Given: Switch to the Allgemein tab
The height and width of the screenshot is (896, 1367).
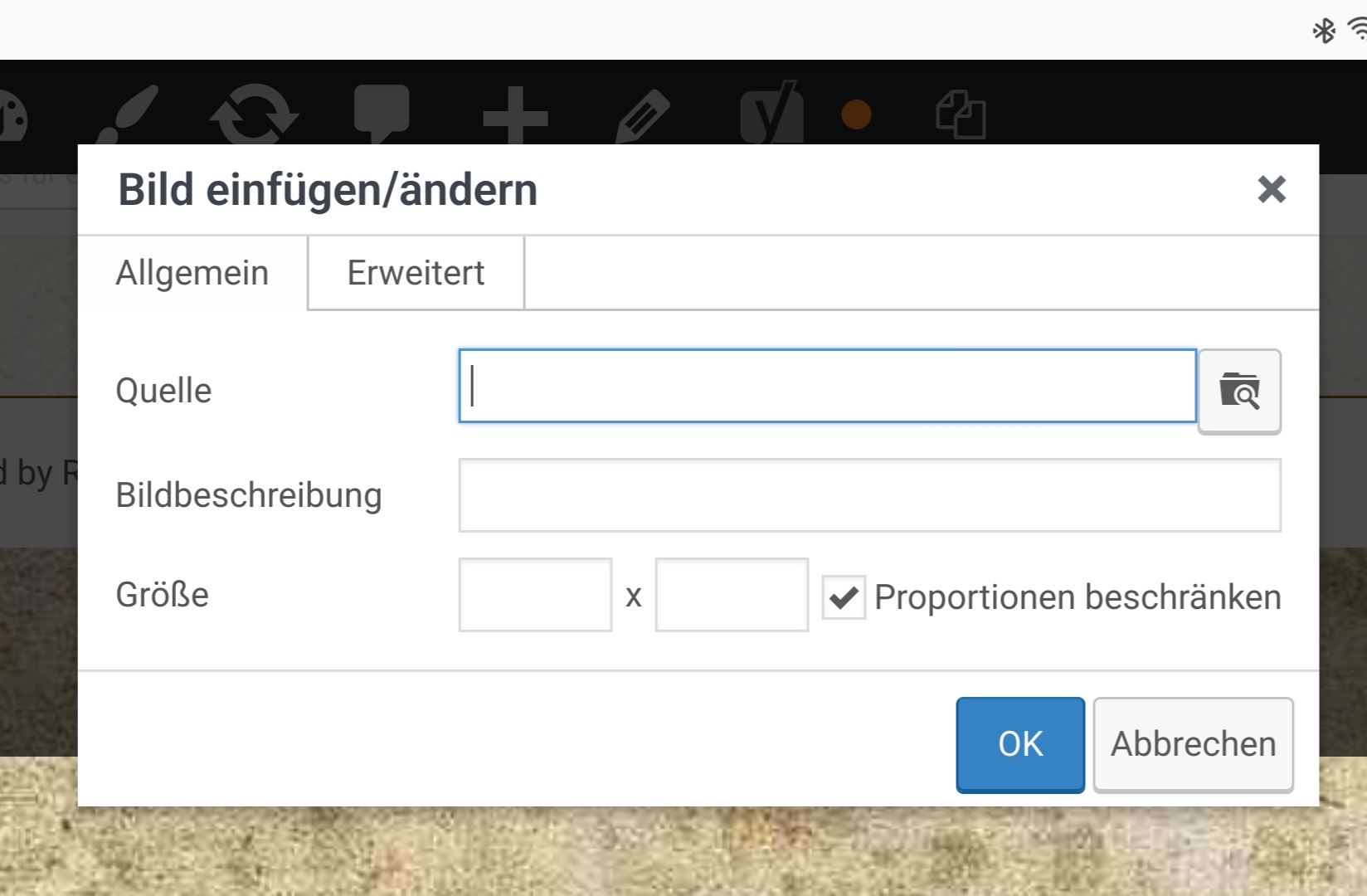Looking at the screenshot, I should (x=192, y=273).
